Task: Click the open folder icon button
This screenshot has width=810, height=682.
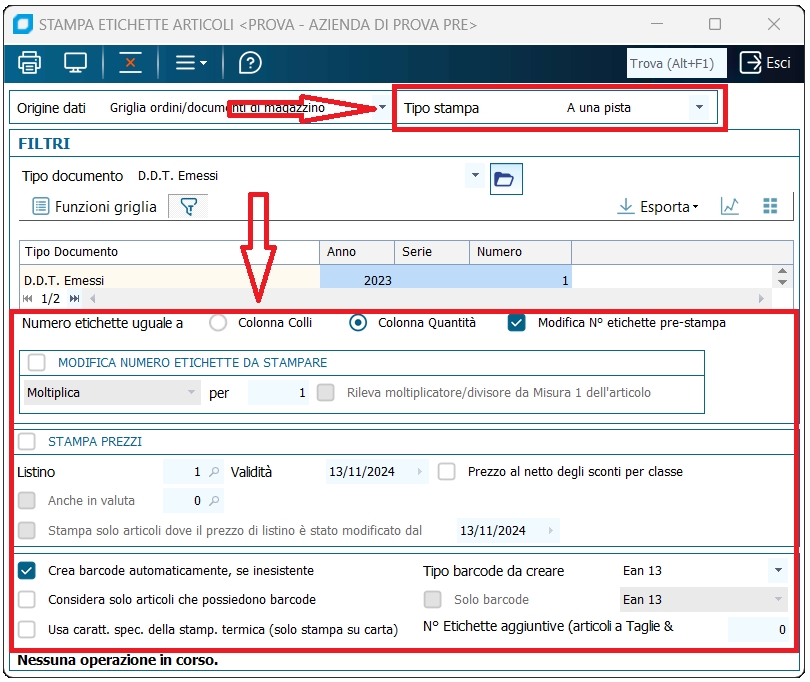Action: click(506, 179)
